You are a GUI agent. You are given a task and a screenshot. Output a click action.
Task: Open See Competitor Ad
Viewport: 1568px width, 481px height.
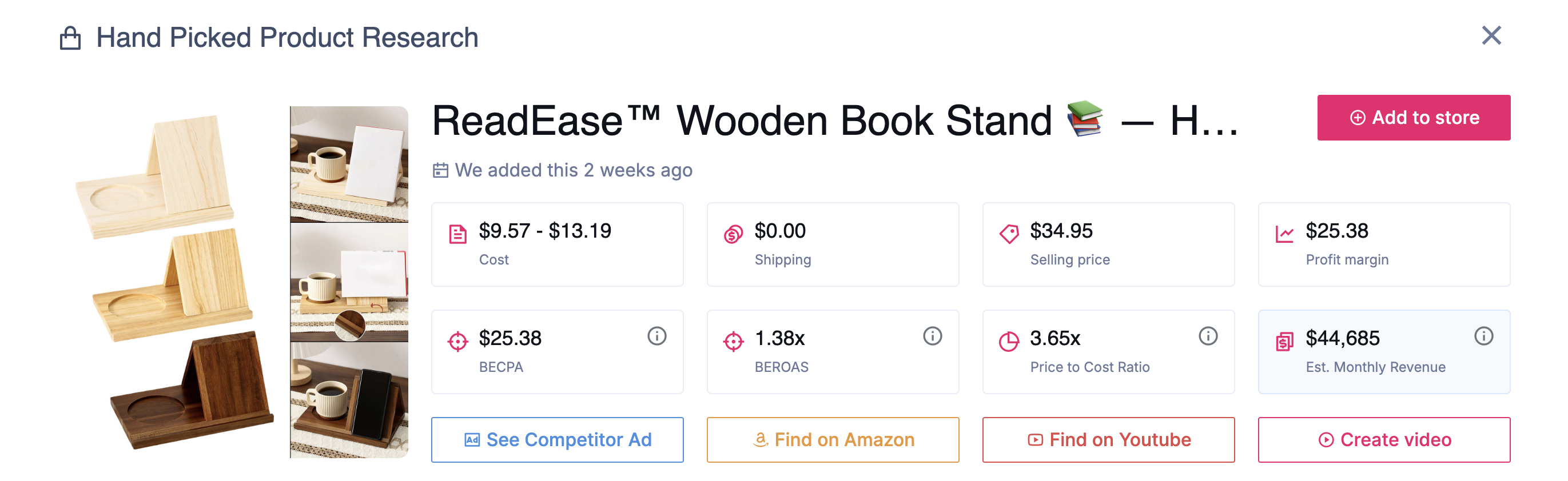tap(557, 439)
